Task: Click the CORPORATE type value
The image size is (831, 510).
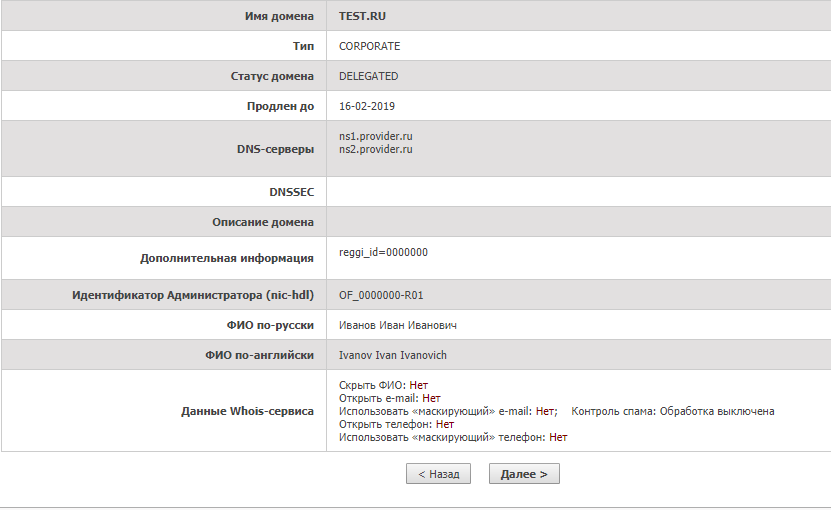Action: (369, 46)
